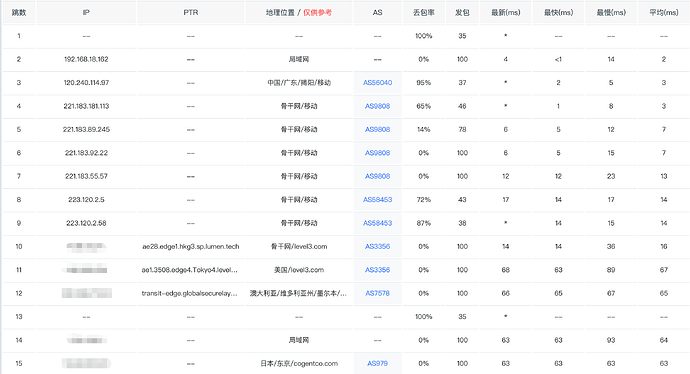Open AS58453 link in hop 9 row
The width and height of the screenshot is (690, 374).
(x=377, y=223)
